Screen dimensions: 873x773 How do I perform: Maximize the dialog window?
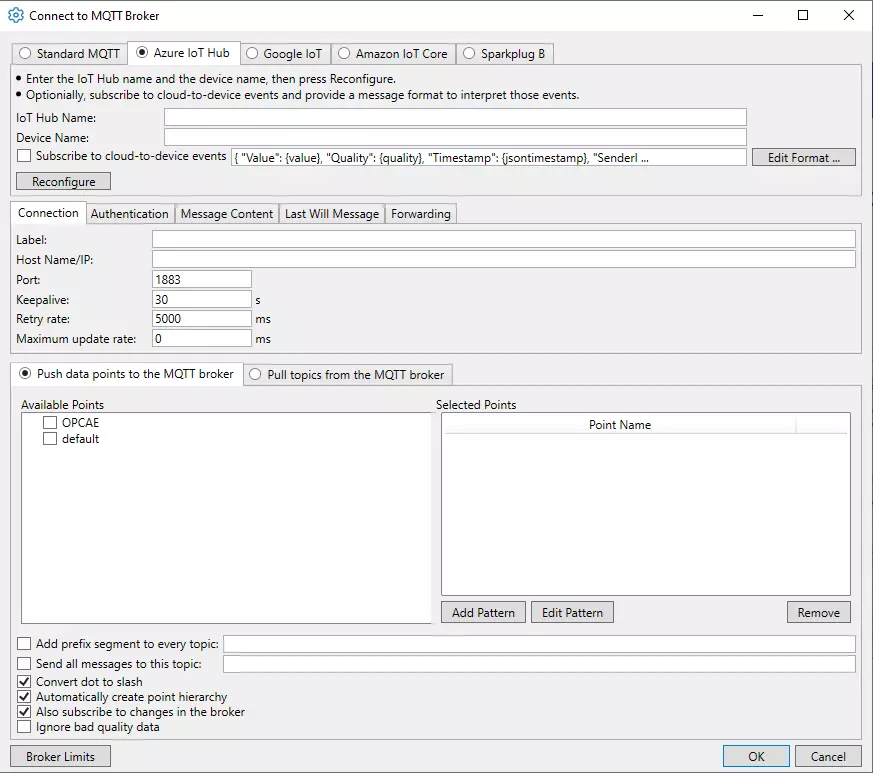coord(803,15)
